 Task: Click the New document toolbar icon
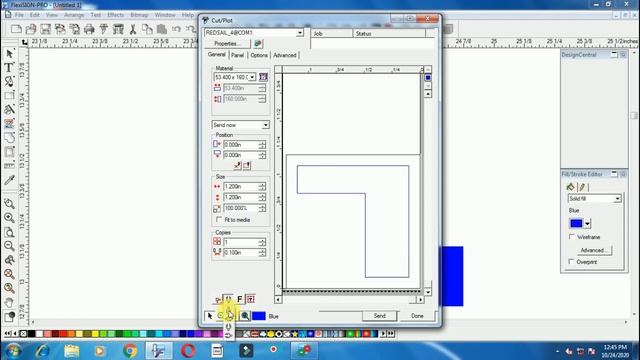point(16,29)
